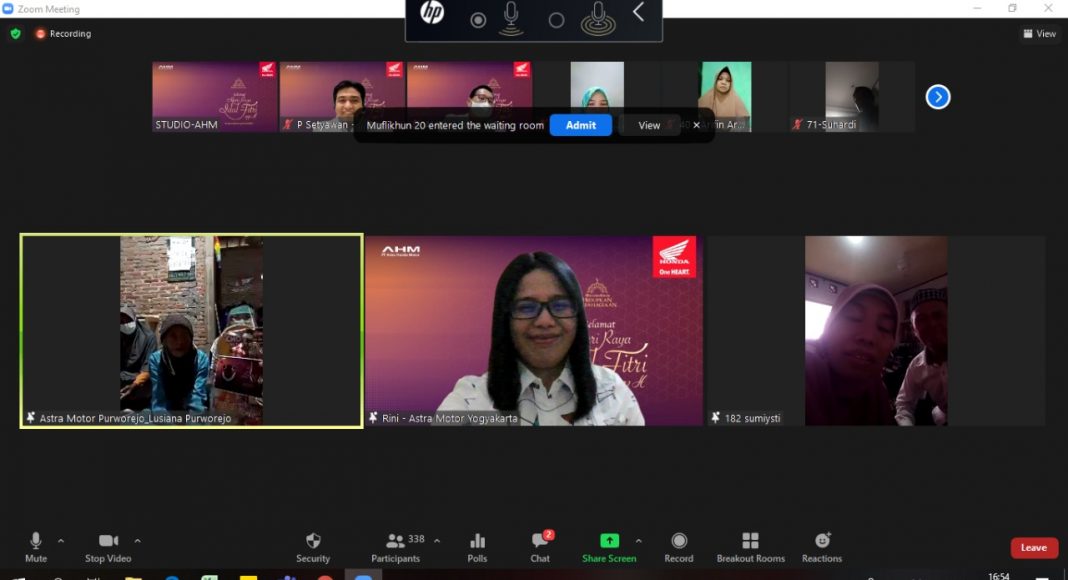The image size is (1068, 580).
Task: Open Chat with unread messages
Action: coord(540,541)
